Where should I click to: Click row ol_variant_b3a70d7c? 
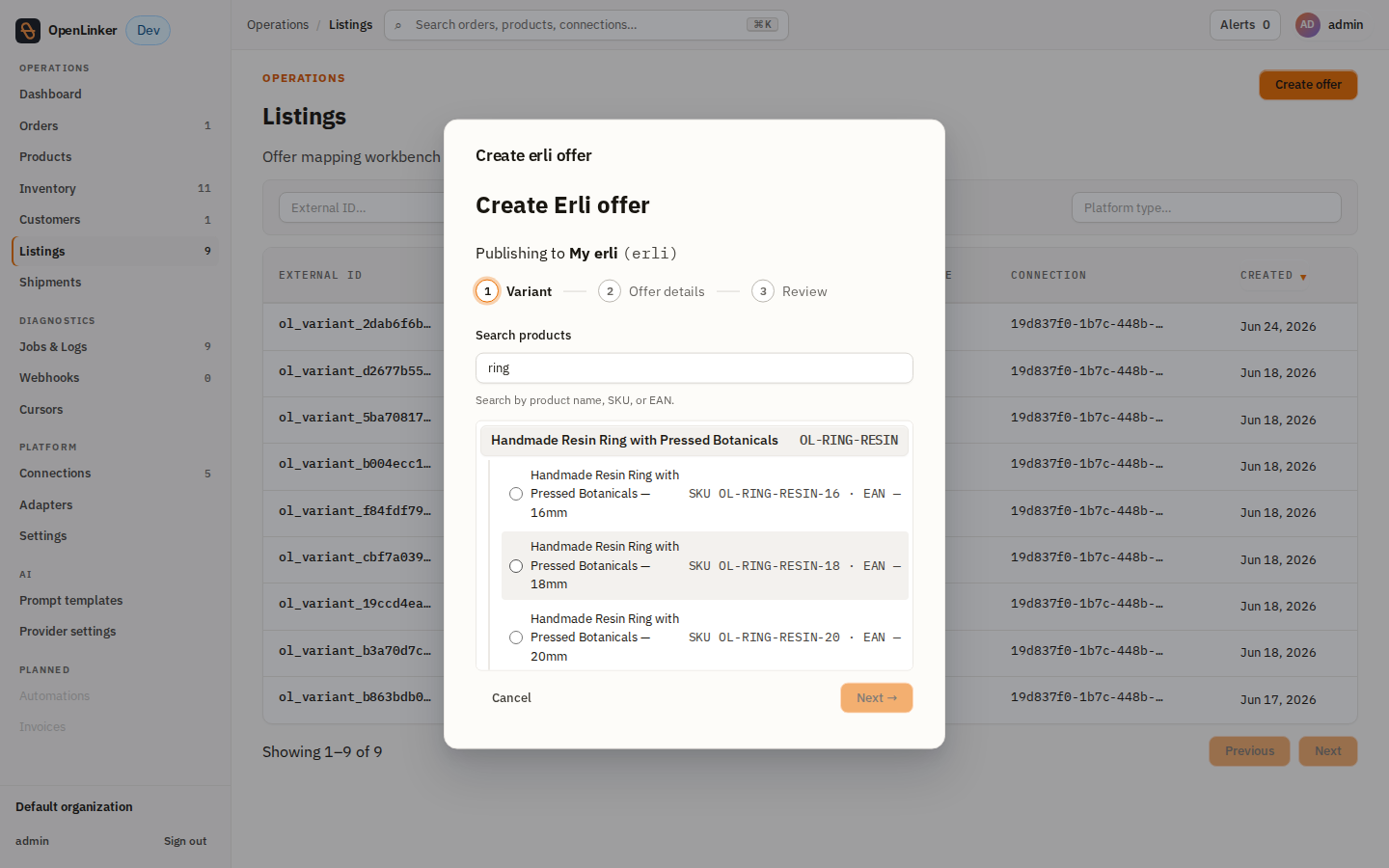point(810,653)
